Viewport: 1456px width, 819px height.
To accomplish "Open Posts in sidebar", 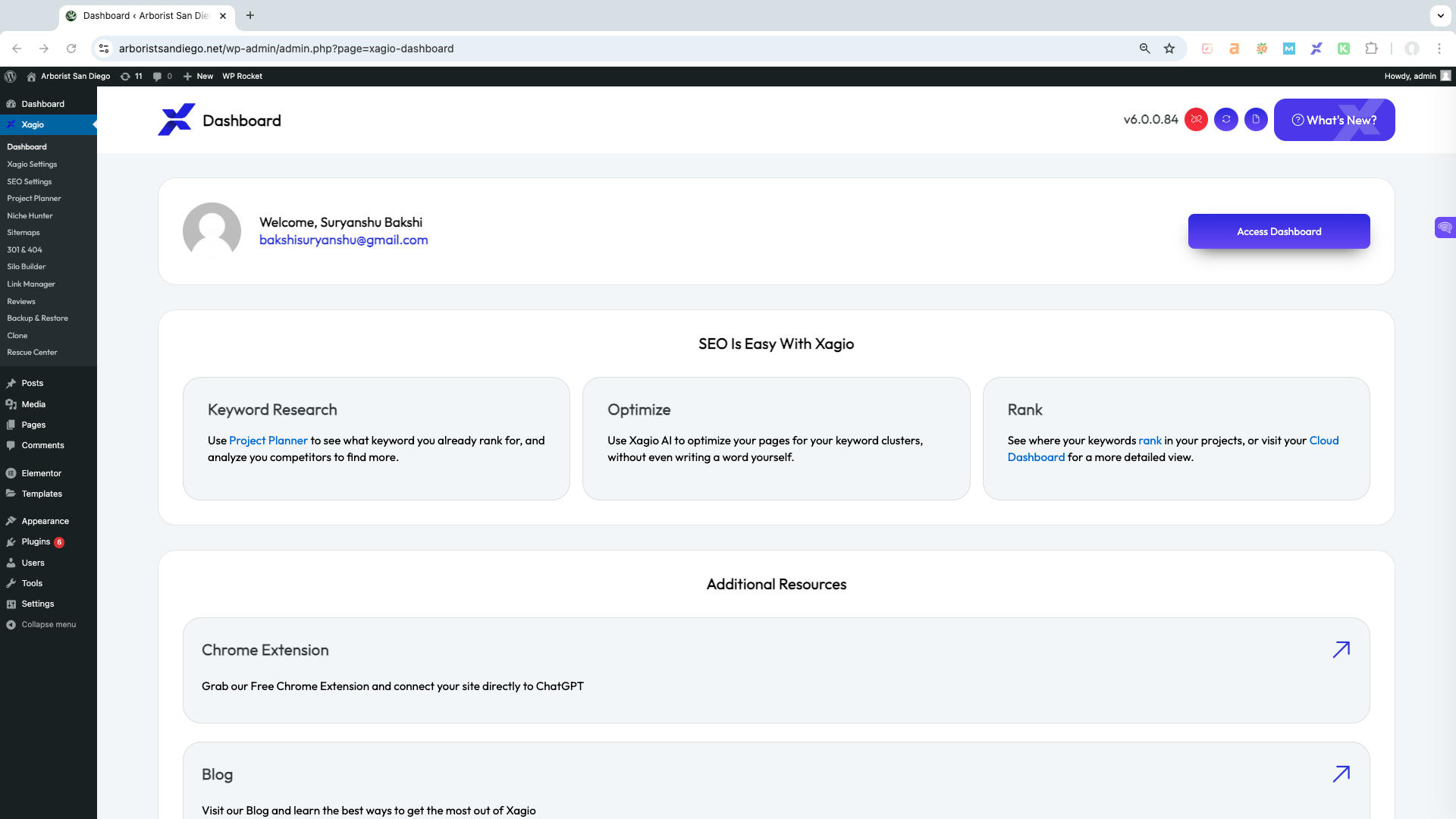I will (x=49, y=383).
